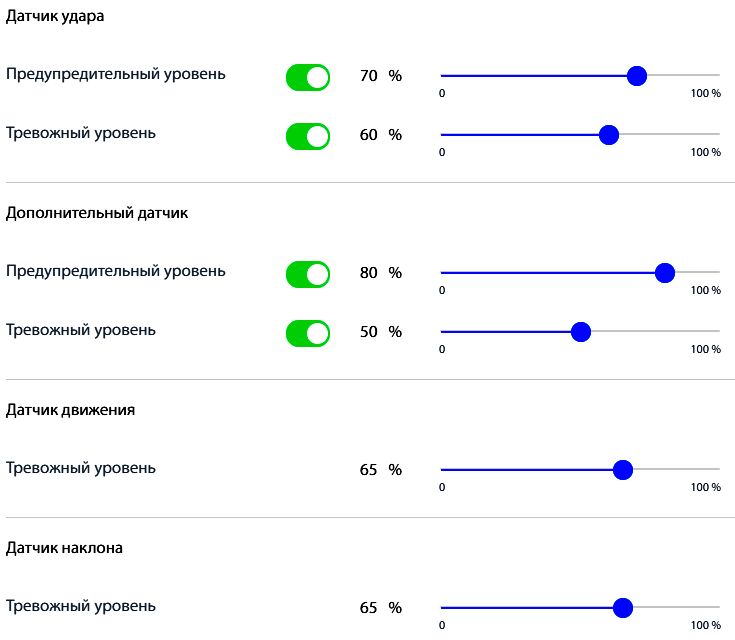Click the 65 % value under Датчик наклона
This screenshot has height=640, width=735.
coord(380,608)
